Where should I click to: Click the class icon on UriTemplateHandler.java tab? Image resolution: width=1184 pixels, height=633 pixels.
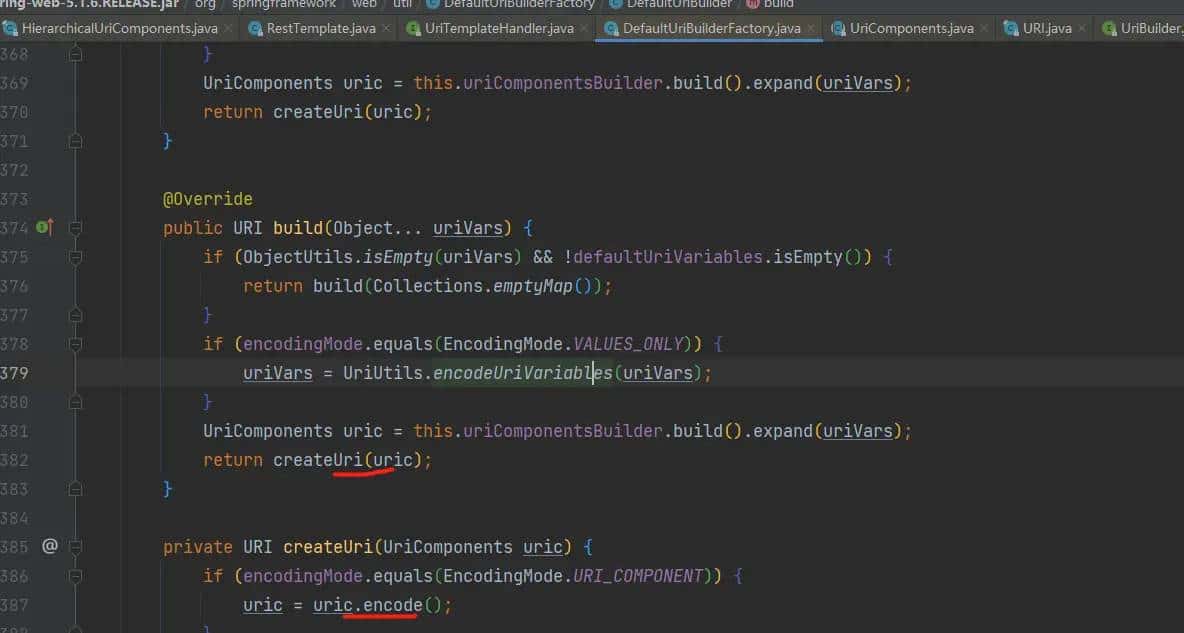tap(413, 28)
